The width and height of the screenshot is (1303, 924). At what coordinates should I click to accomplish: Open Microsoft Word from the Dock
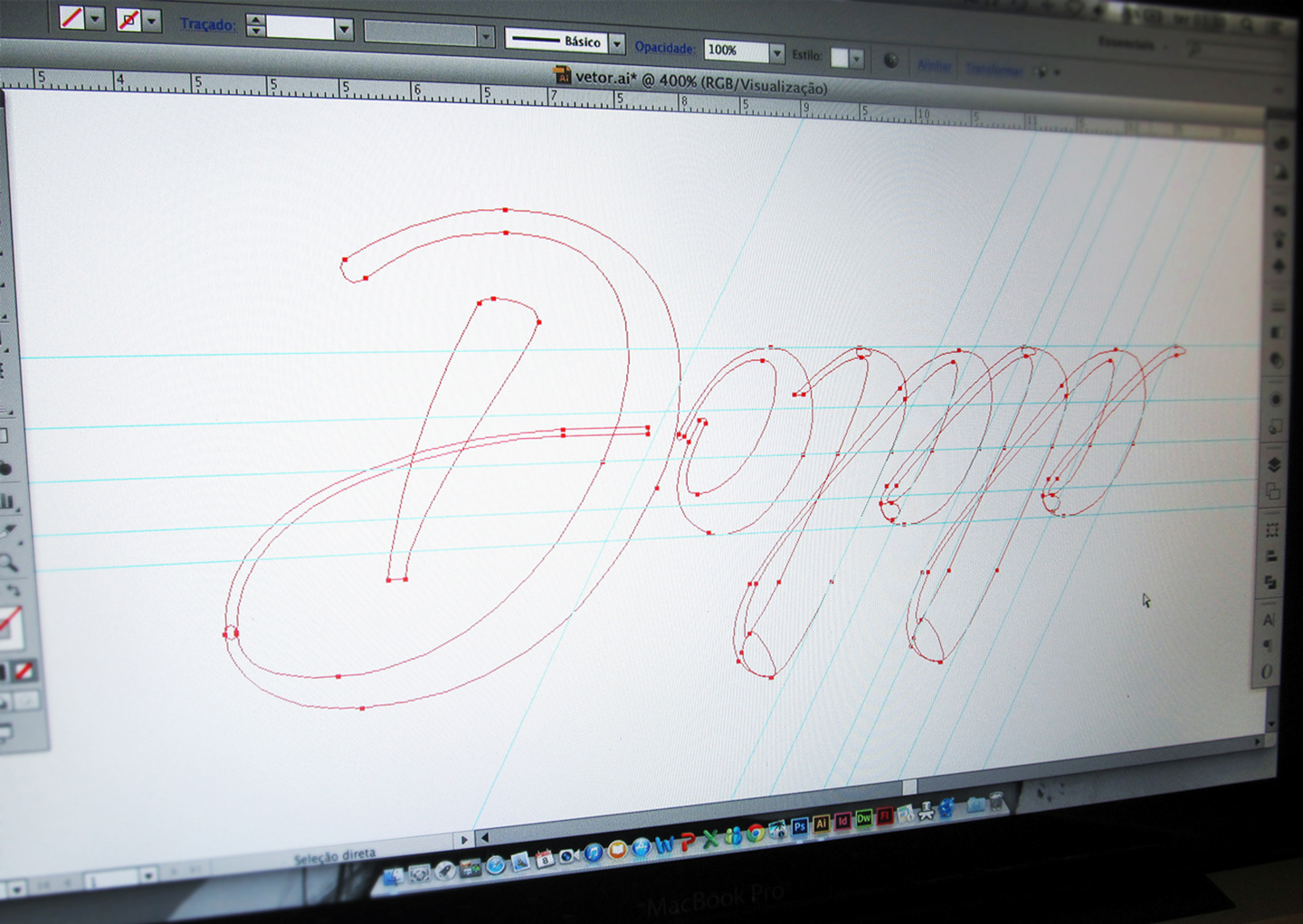click(664, 843)
